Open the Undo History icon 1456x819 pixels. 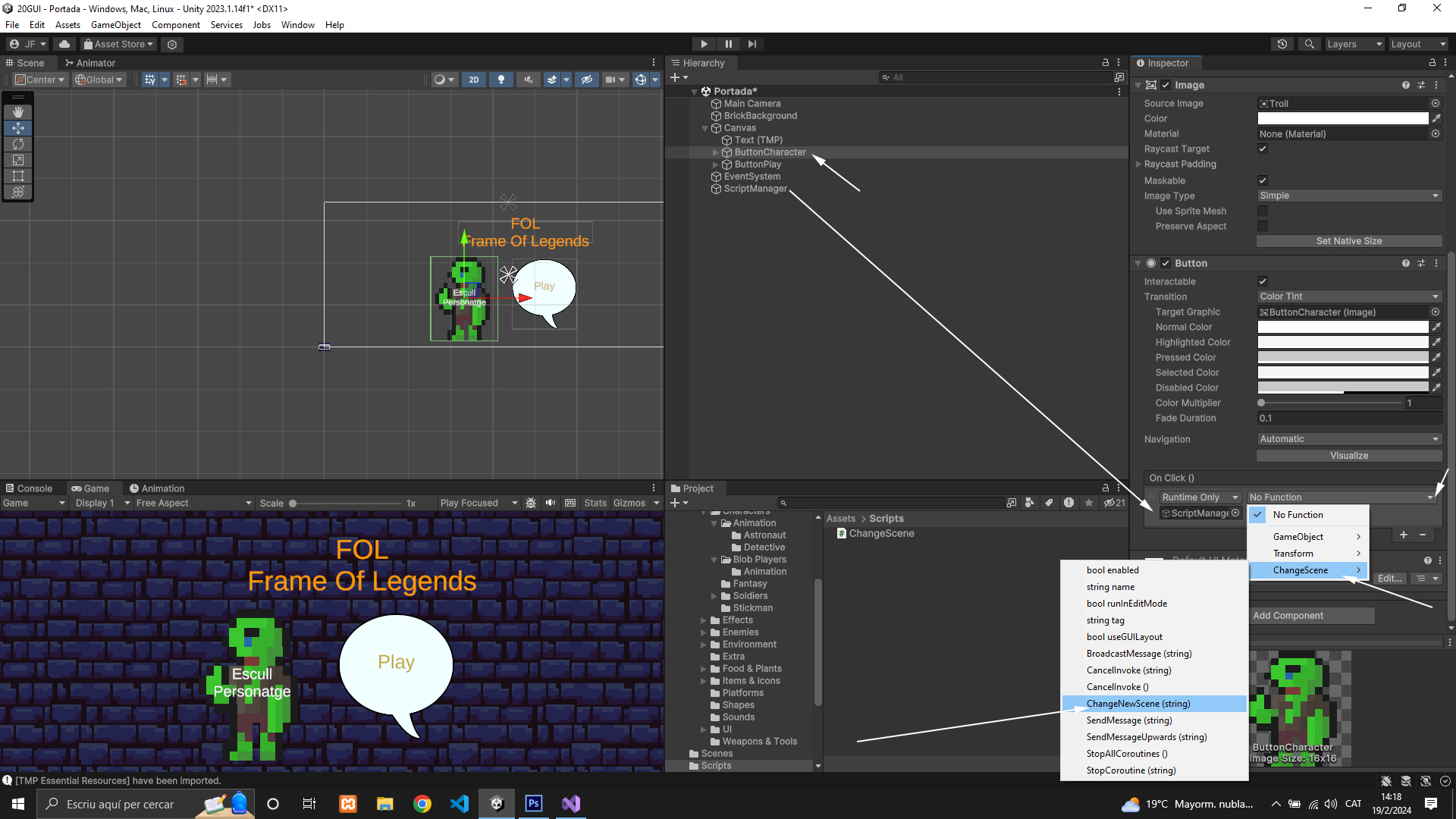click(x=1282, y=44)
